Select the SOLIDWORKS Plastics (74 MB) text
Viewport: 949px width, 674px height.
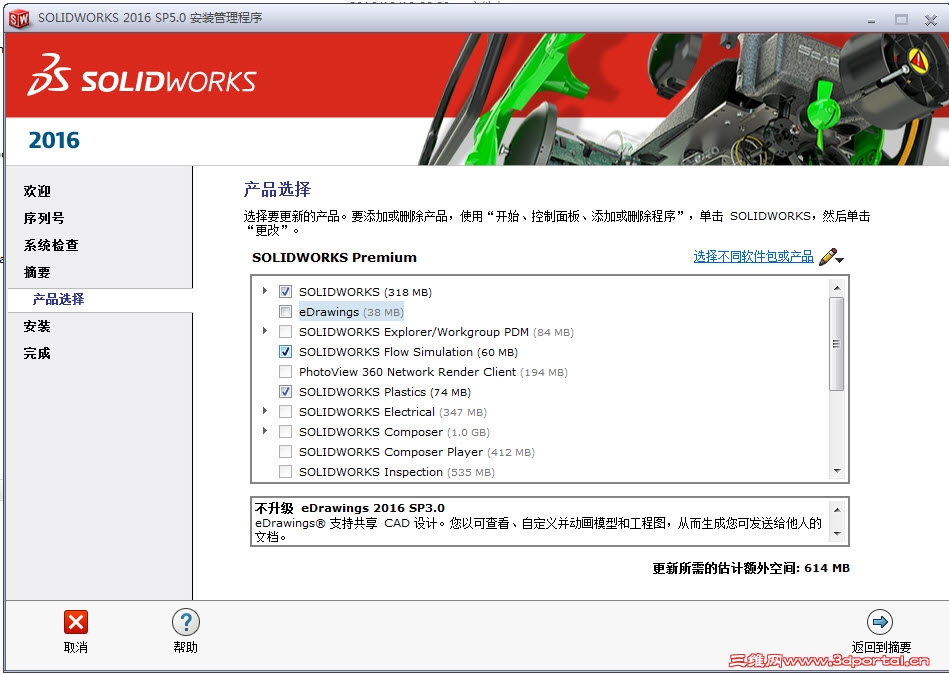point(385,392)
